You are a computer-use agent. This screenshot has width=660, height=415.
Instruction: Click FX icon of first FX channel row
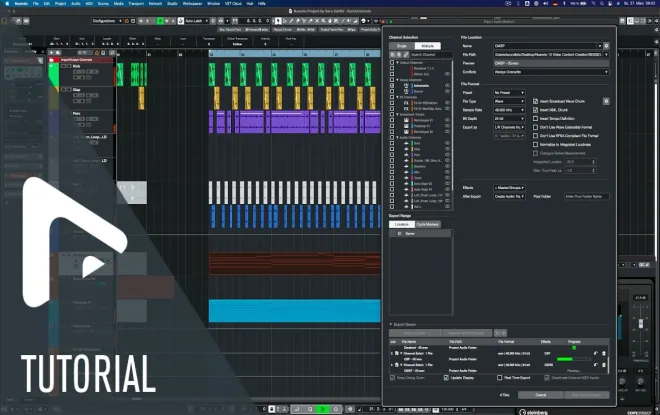(406, 103)
